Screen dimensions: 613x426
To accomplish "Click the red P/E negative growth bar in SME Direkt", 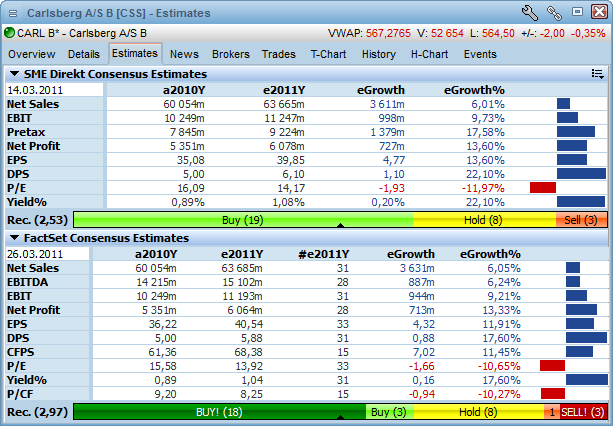I will pyautogui.click(x=543, y=187).
